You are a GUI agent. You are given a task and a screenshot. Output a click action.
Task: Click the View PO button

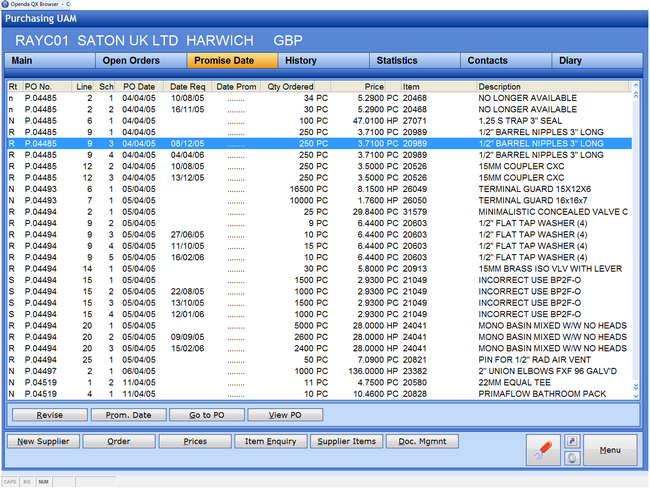pyautogui.click(x=285, y=415)
